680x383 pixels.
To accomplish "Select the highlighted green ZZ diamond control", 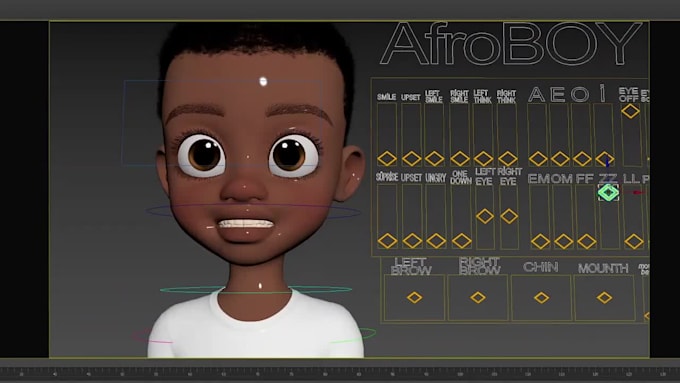I will pyautogui.click(x=608, y=192).
